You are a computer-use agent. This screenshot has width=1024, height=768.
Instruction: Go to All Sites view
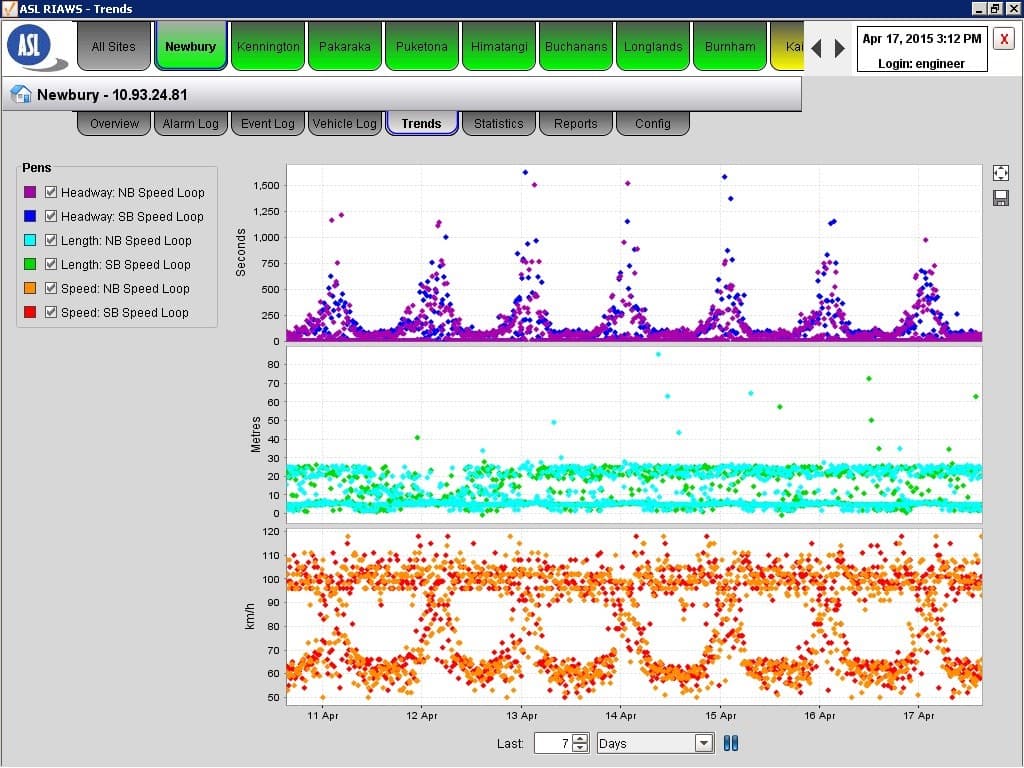click(x=113, y=47)
